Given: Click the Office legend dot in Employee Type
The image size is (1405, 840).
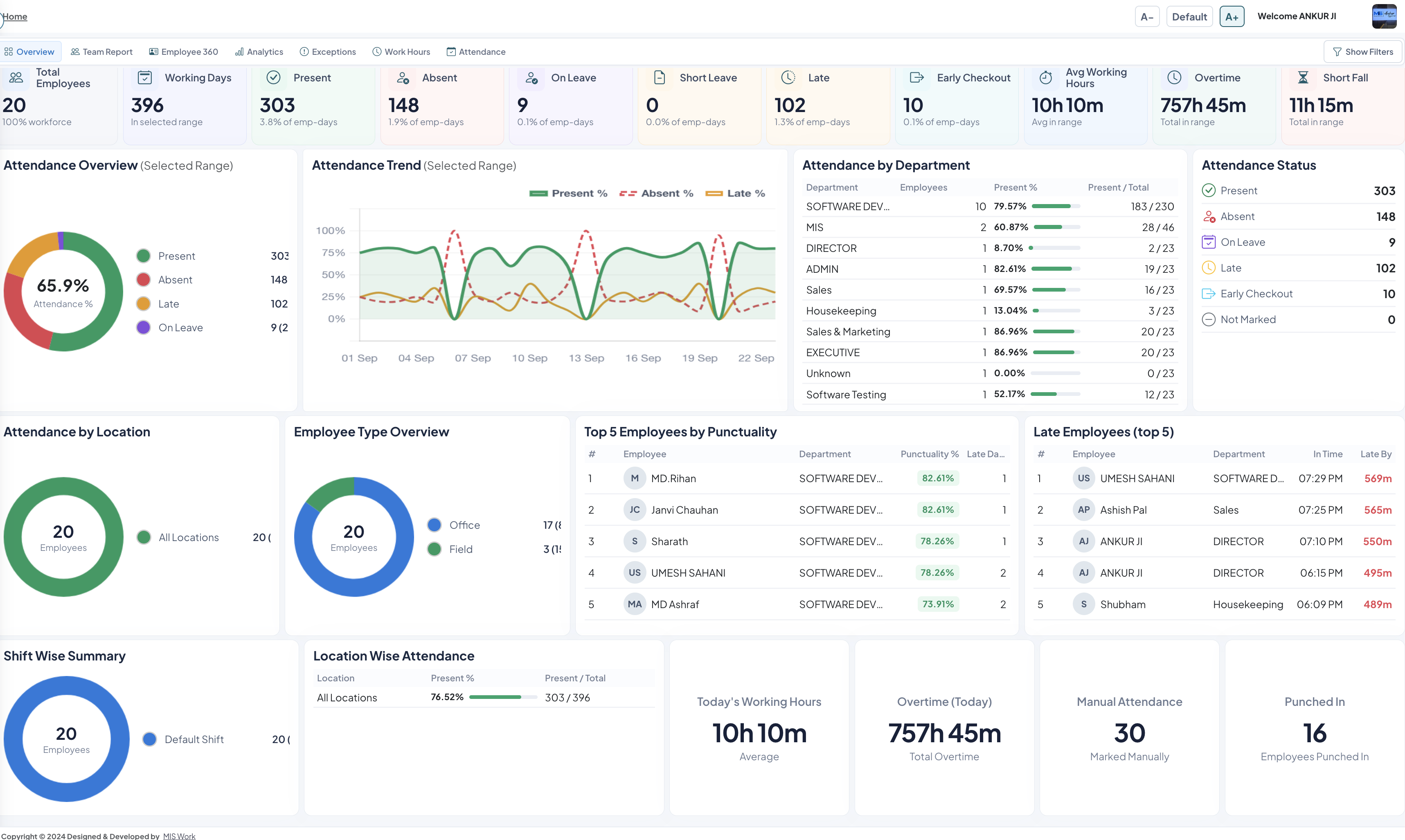Looking at the screenshot, I should pos(435,525).
